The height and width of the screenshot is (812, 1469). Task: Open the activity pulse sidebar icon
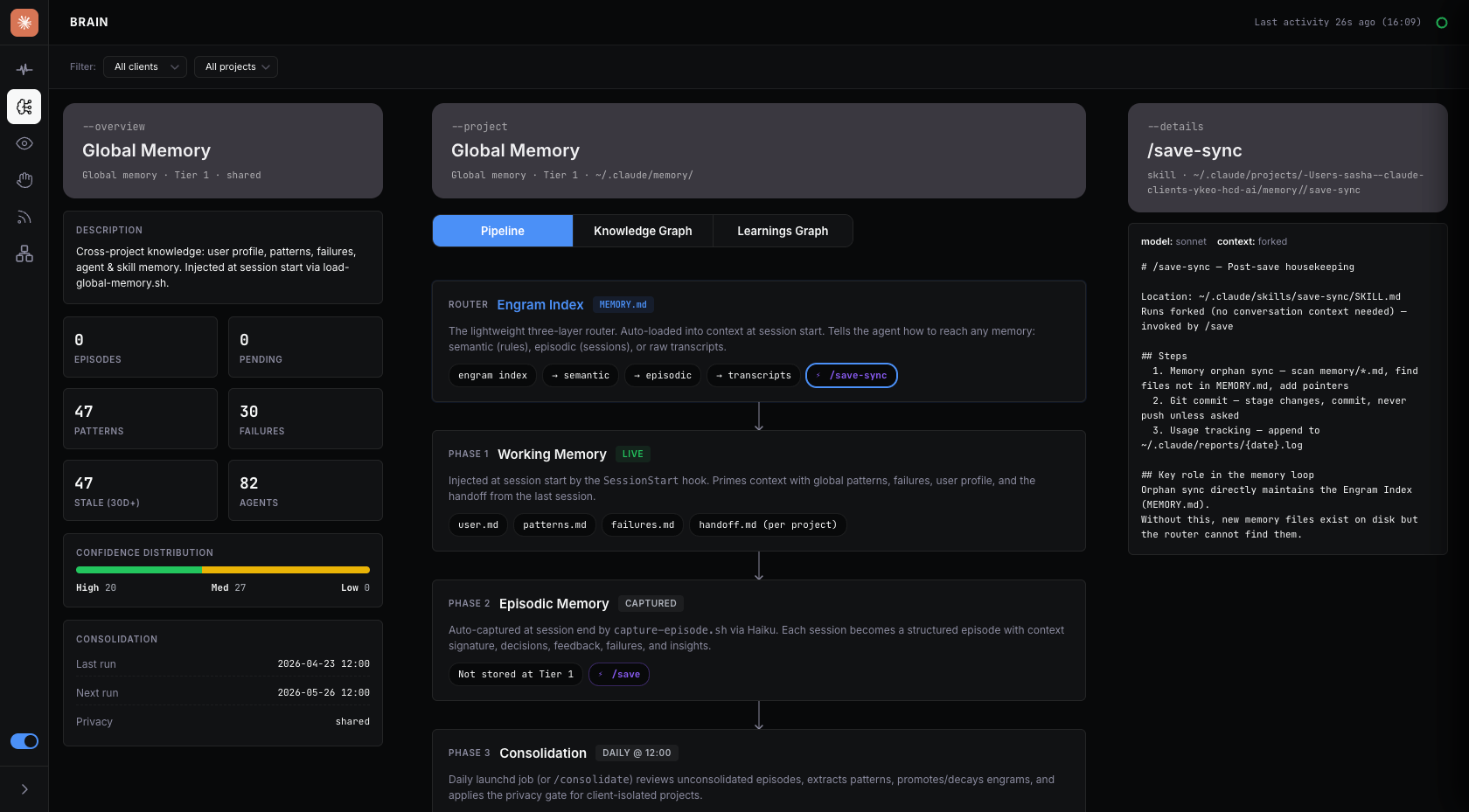[x=24, y=69]
